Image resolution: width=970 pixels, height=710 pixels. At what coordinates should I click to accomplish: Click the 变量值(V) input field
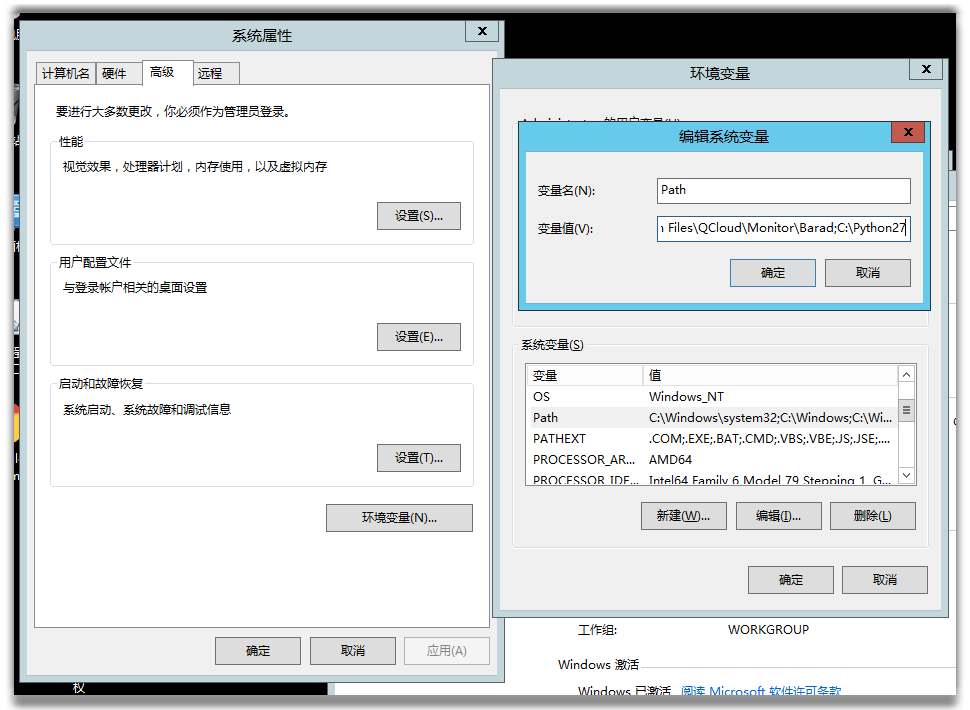tap(783, 228)
